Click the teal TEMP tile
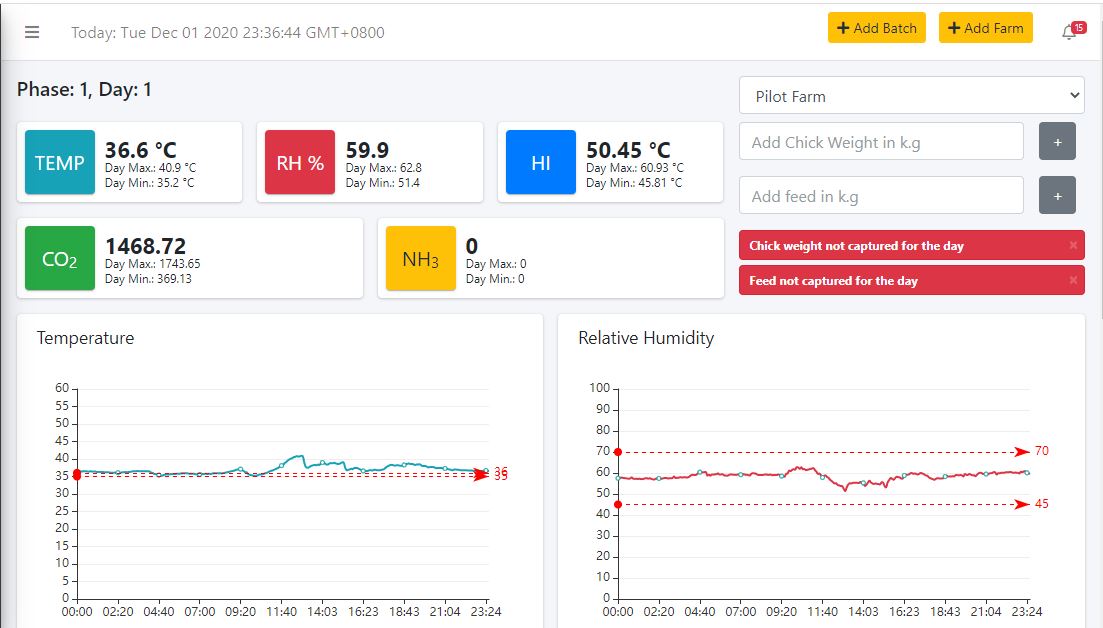Viewport: 1103px width, 628px height. click(60, 162)
